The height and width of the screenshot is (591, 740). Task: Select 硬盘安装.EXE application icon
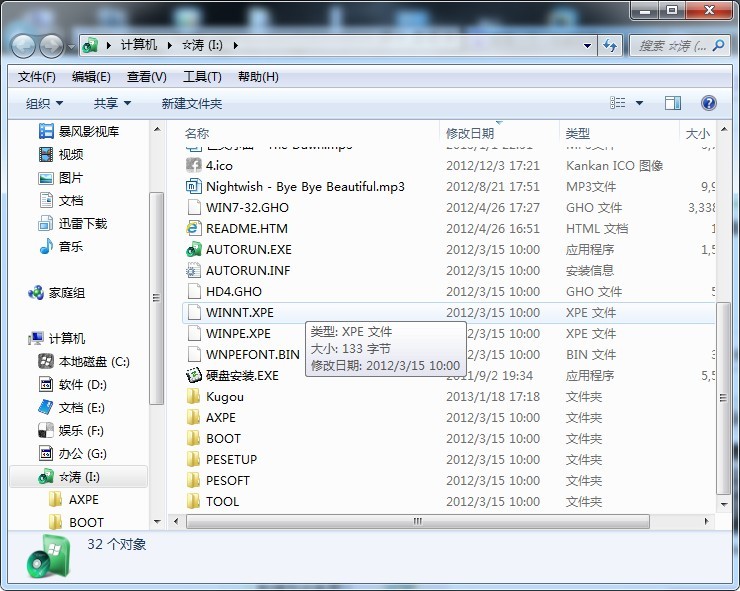click(193, 375)
